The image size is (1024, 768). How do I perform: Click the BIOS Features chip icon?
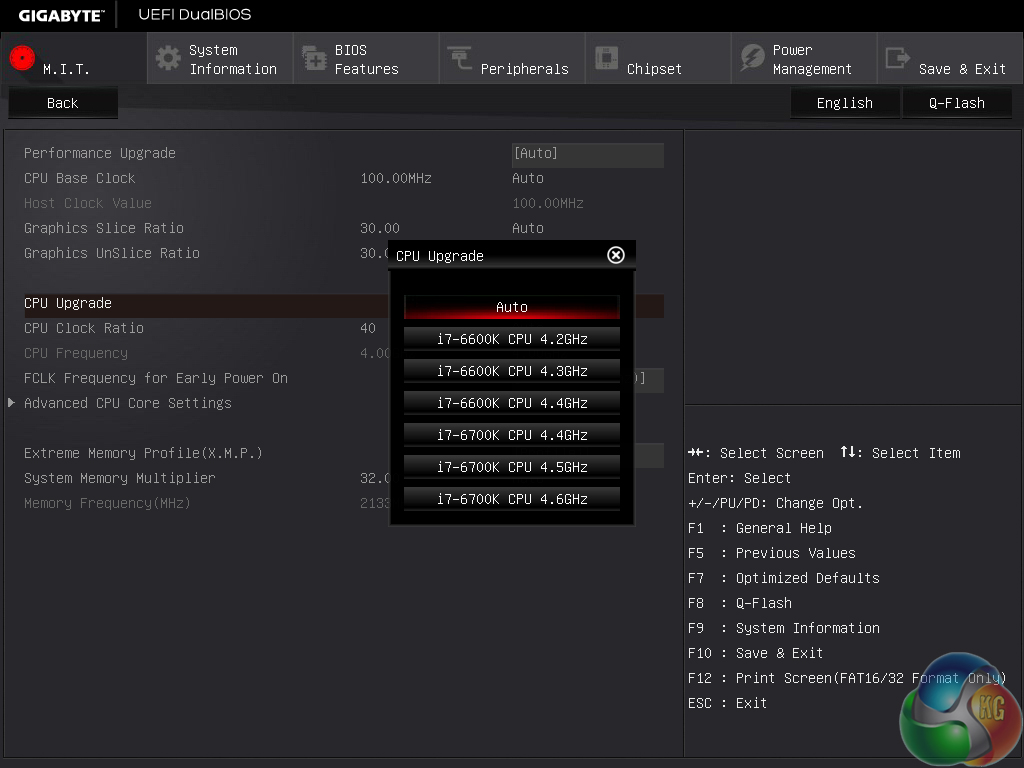click(x=314, y=58)
